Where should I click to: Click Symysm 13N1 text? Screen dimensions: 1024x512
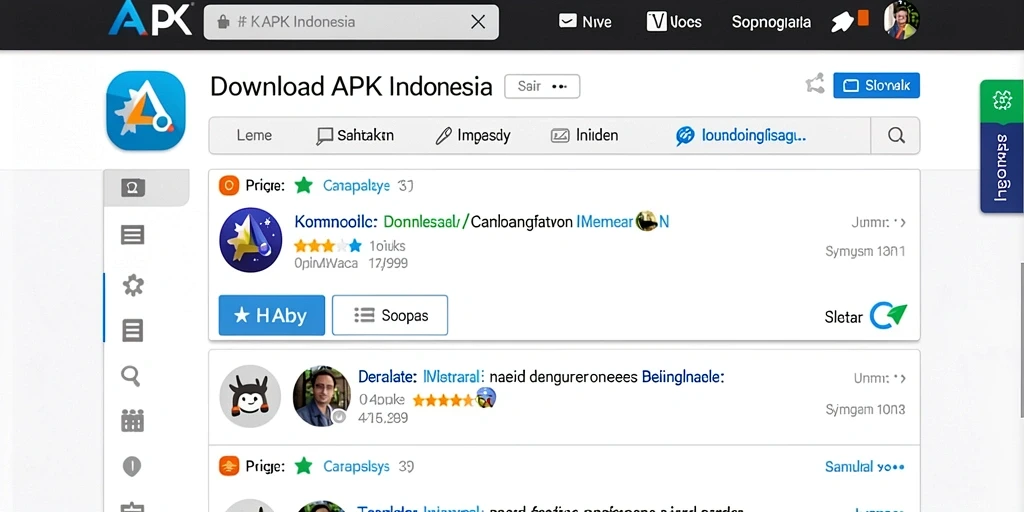(865, 251)
